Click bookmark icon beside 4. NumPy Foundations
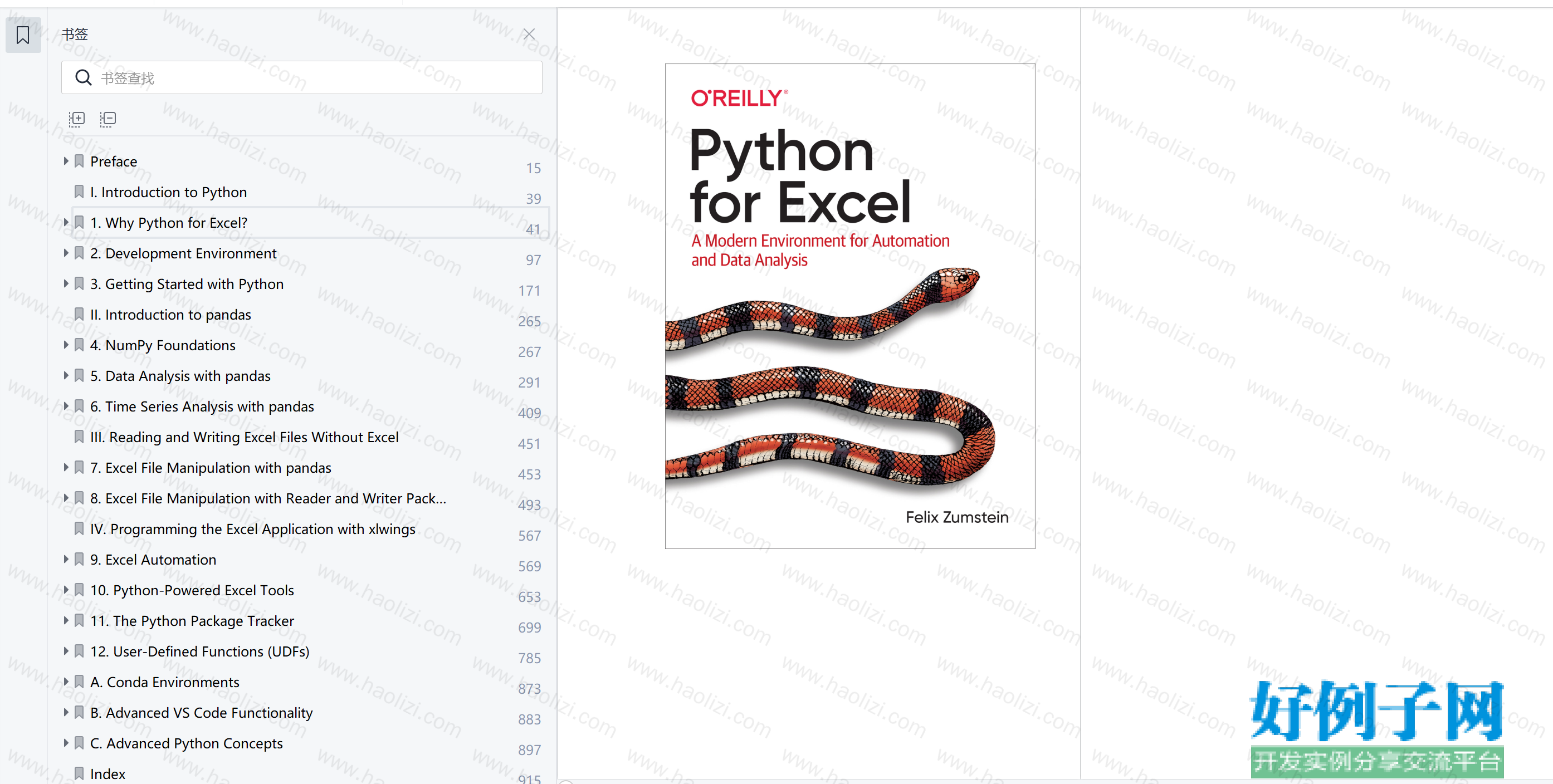Image resolution: width=1553 pixels, height=784 pixels. (x=79, y=345)
